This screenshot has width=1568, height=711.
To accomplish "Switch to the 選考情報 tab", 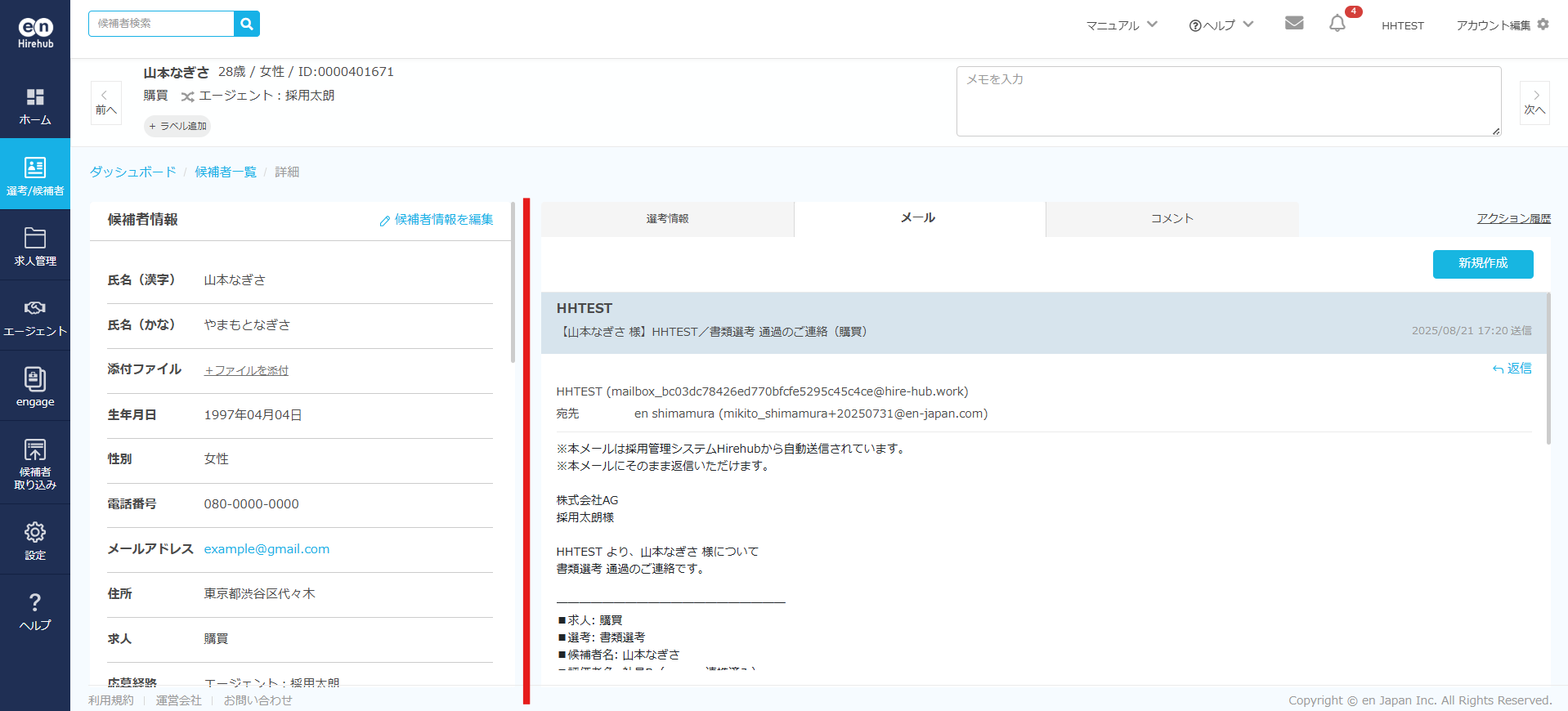I will pyautogui.click(x=667, y=219).
